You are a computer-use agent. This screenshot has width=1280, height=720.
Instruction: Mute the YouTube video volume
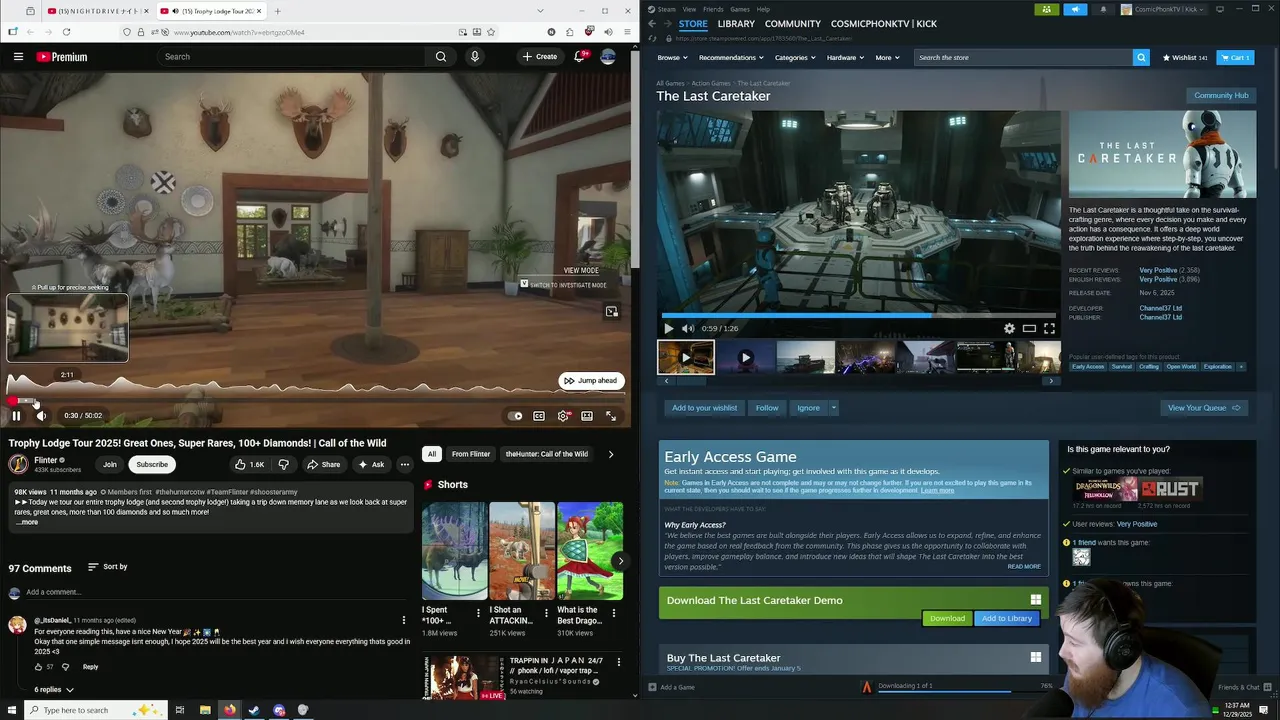(41, 416)
